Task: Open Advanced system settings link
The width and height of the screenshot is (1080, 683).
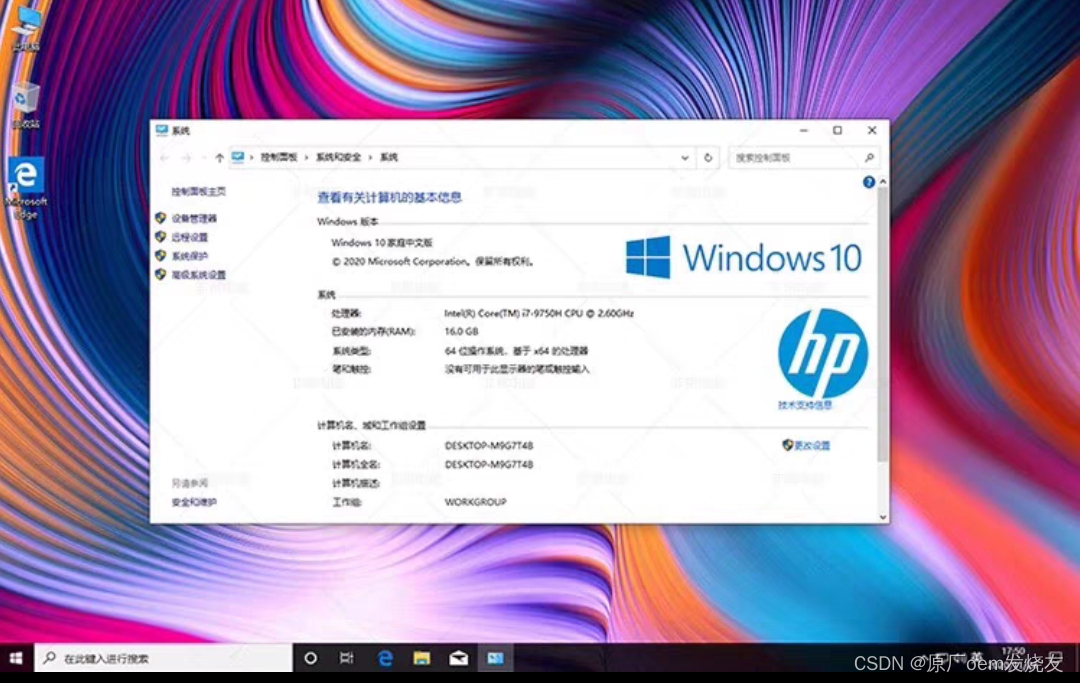Action: (198, 275)
